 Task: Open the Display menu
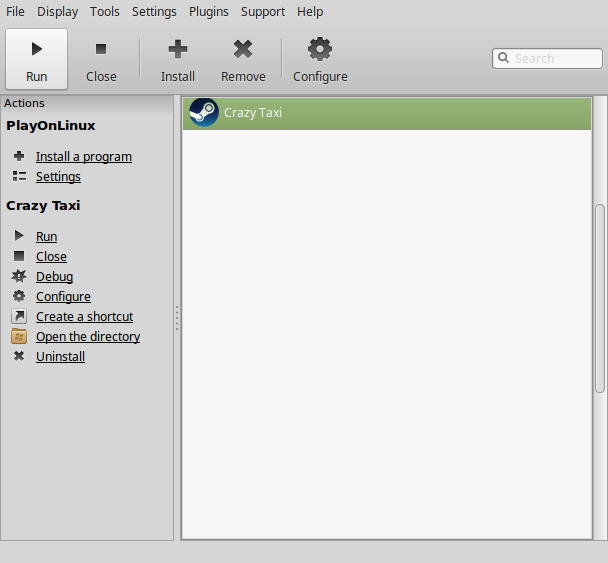pyautogui.click(x=57, y=12)
